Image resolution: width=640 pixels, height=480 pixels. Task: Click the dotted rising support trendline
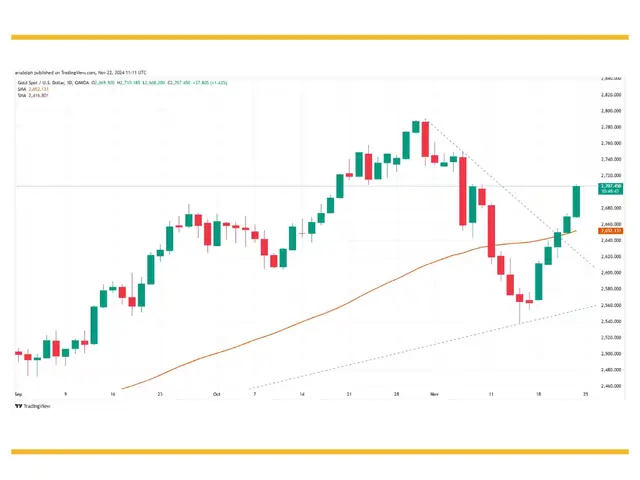click(x=424, y=346)
